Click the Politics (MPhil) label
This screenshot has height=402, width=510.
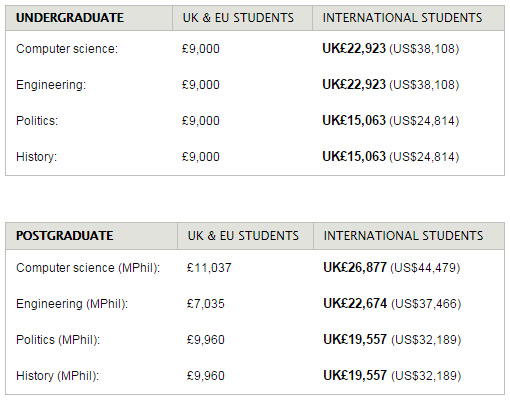tap(58, 340)
